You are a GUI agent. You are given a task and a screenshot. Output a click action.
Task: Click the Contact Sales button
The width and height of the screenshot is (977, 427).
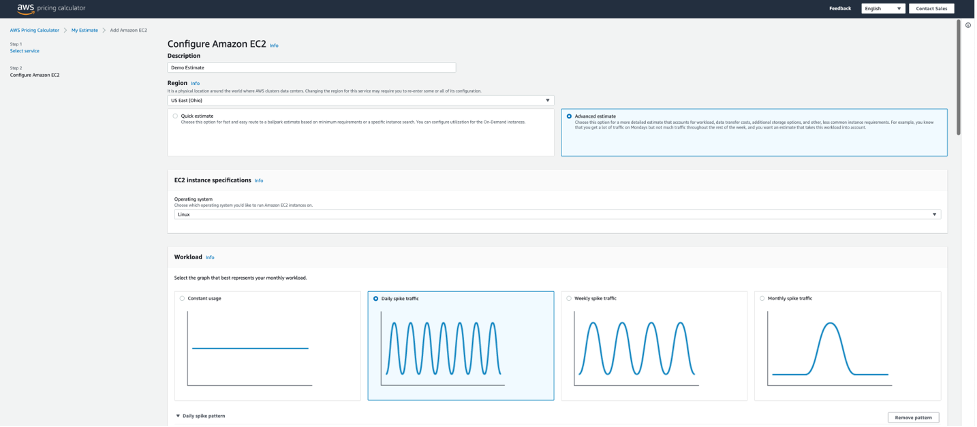pos(932,9)
